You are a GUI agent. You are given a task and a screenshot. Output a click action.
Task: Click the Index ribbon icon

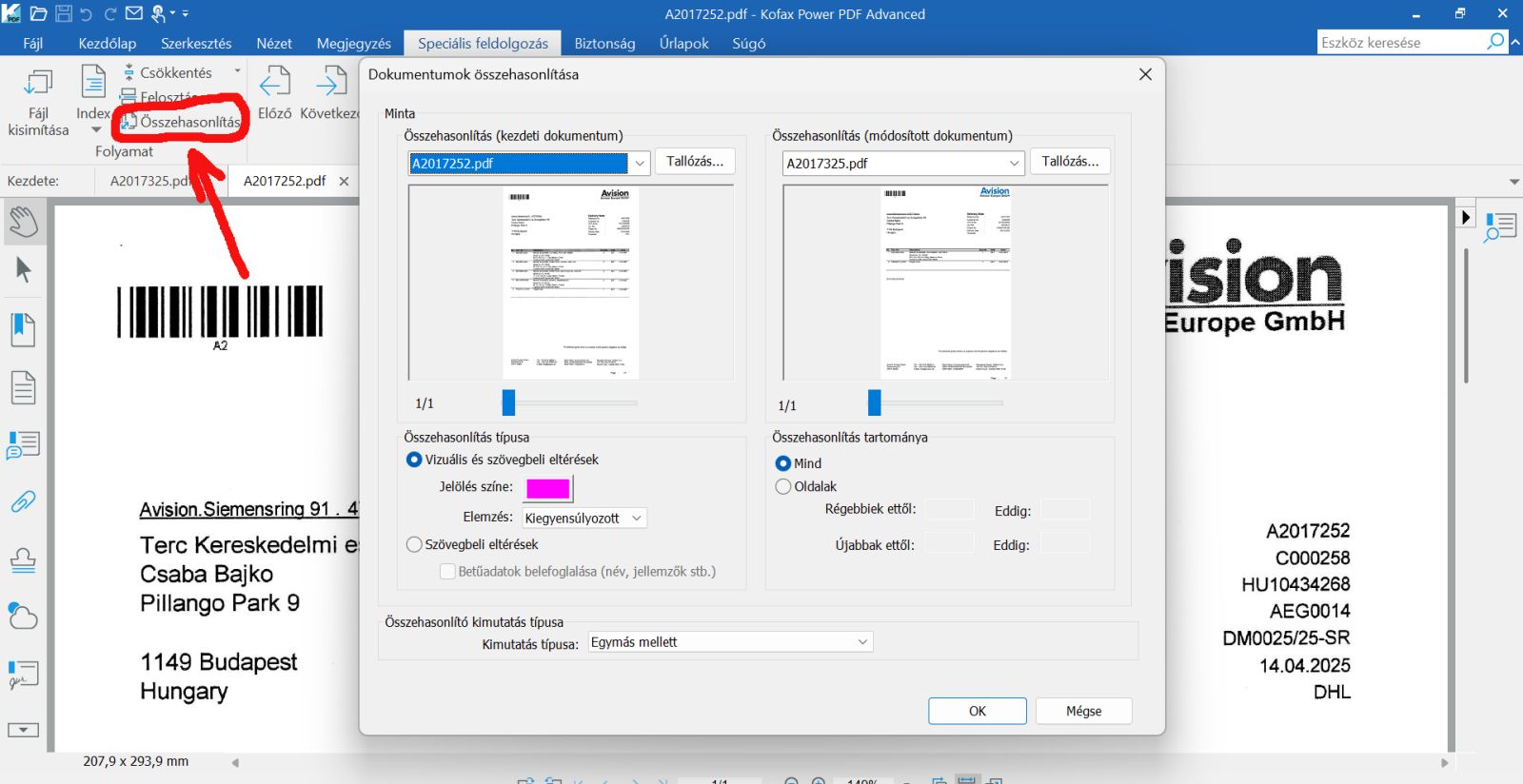click(93, 84)
